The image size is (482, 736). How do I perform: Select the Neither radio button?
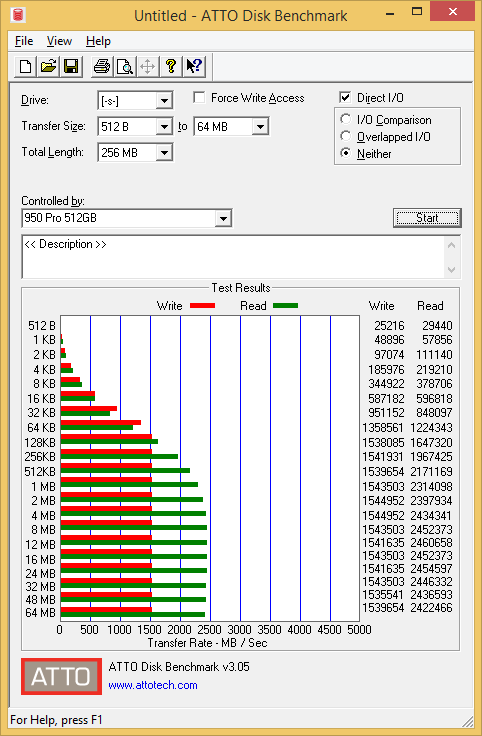pos(345,153)
